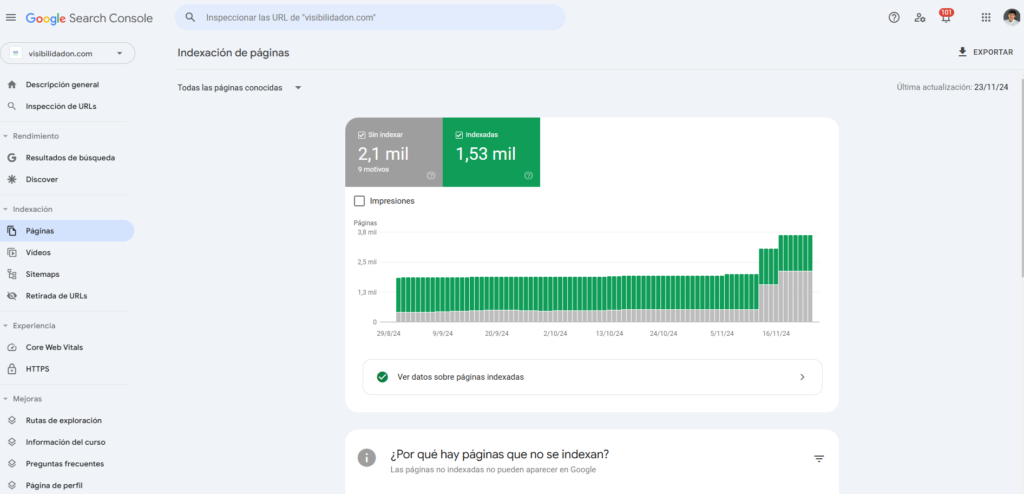This screenshot has height=494, width=1024.
Task: Click the EXPORTAR button
Action: pyautogui.click(x=985, y=52)
